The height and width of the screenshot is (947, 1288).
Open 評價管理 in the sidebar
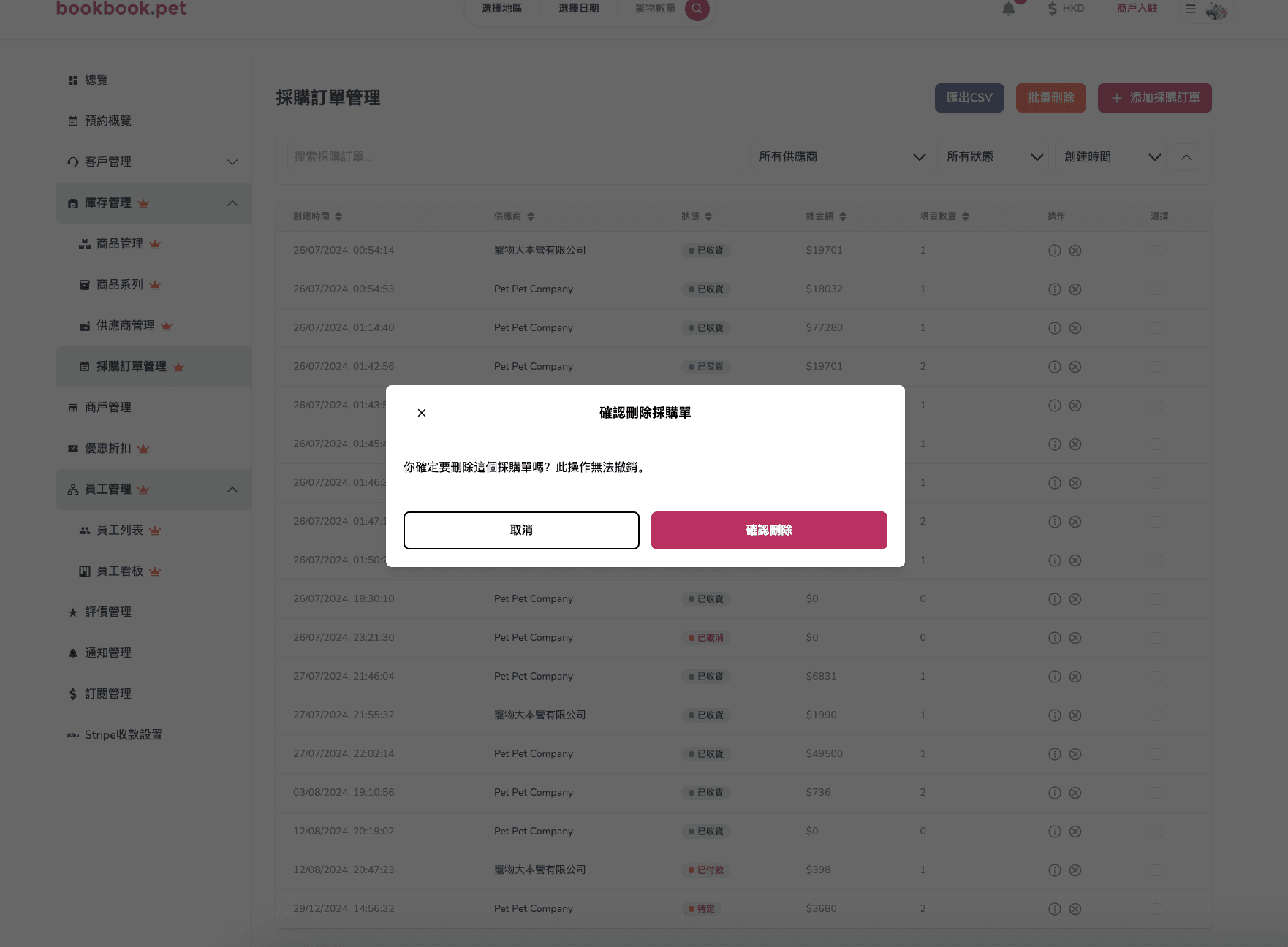point(154,612)
